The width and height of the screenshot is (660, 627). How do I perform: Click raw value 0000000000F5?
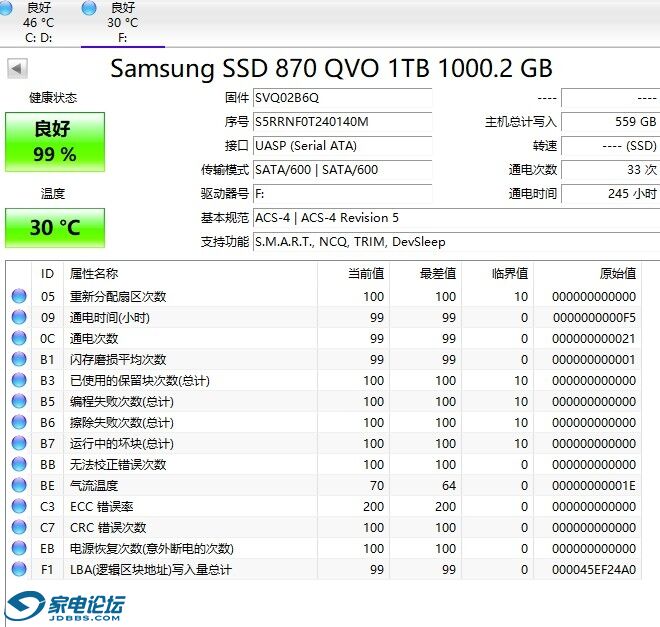point(594,318)
